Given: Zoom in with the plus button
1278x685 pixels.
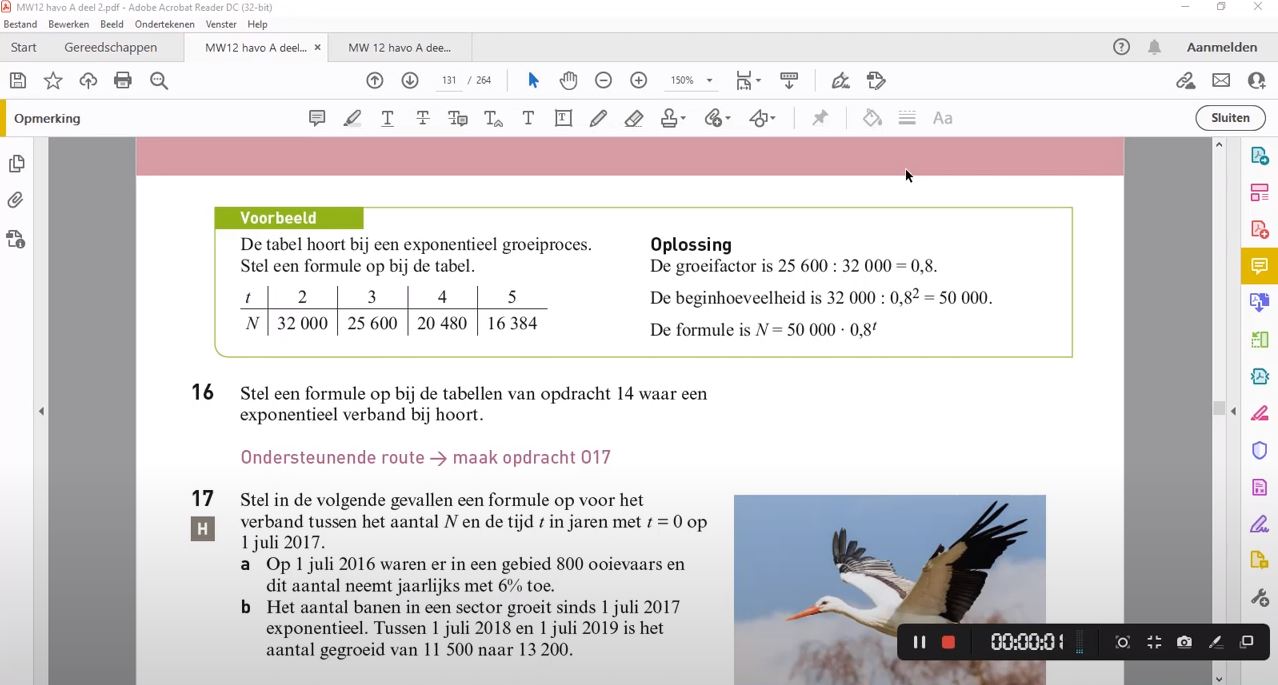Looking at the screenshot, I should [639, 80].
